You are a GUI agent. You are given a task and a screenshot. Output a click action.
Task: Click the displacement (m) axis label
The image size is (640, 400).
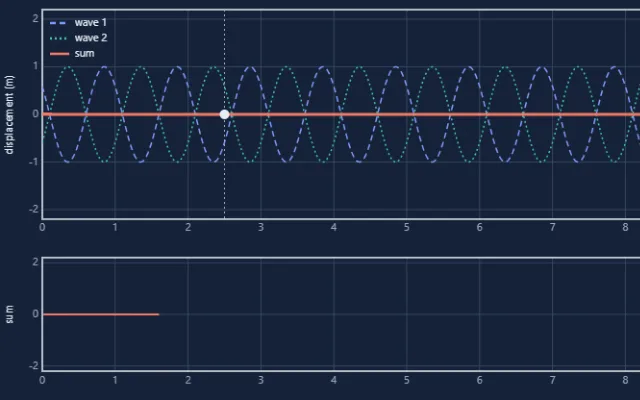point(9,115)
